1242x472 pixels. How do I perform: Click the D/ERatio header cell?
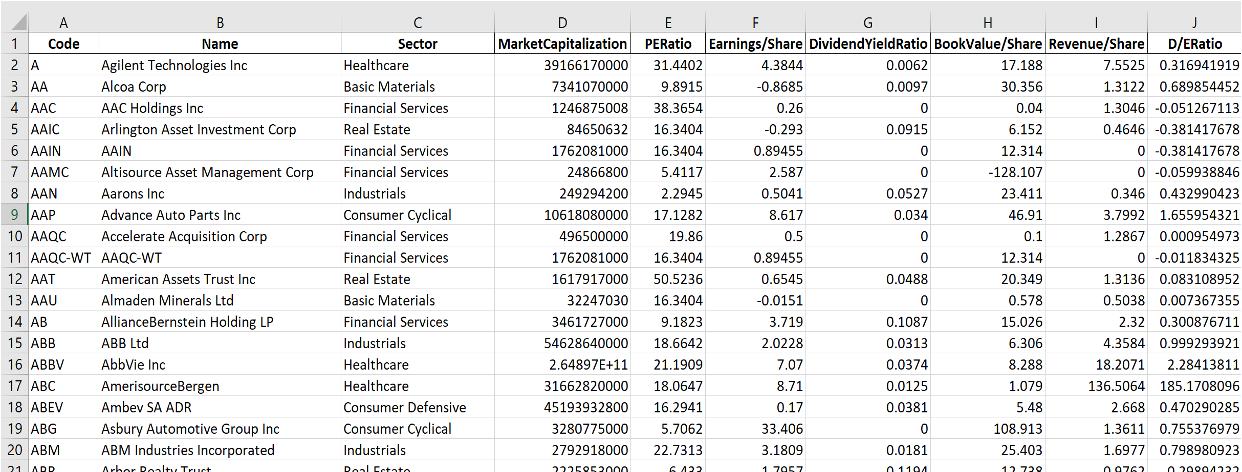1195,44
